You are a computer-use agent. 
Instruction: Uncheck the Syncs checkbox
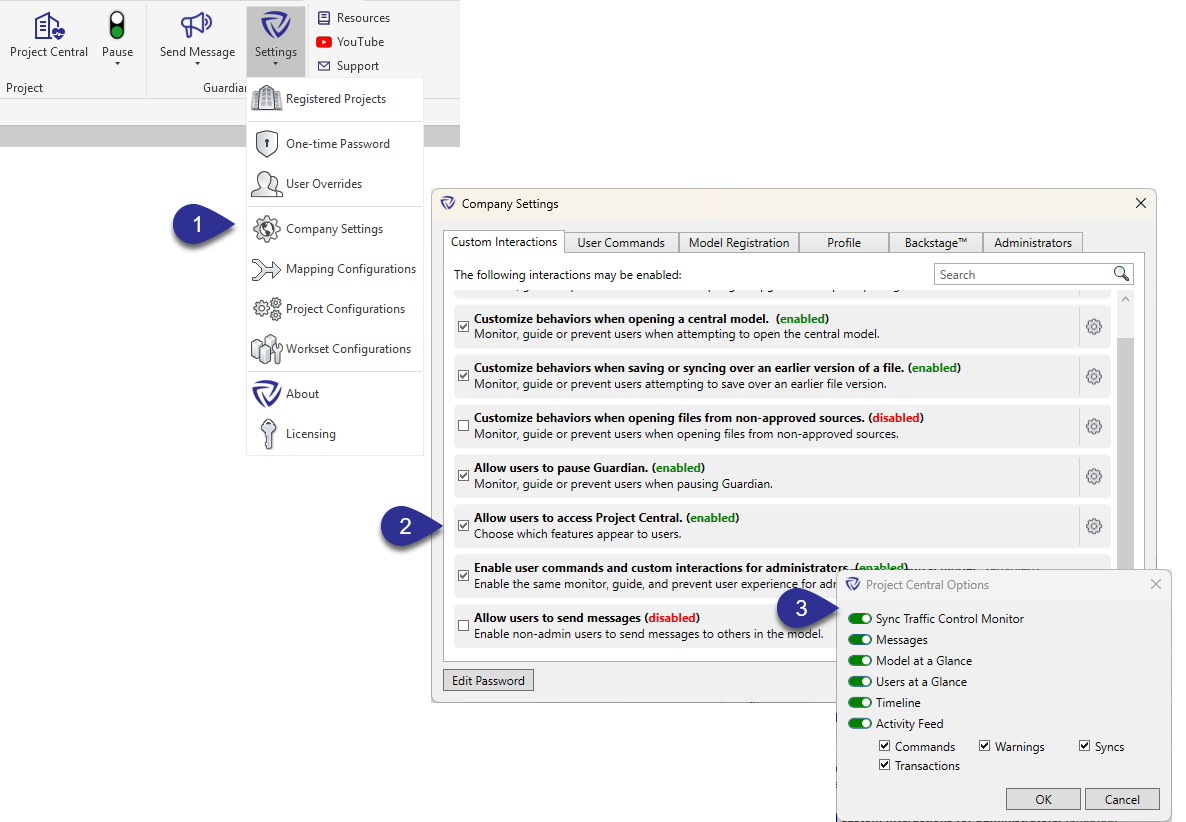pyautogui.click(x=1084, y=746)
